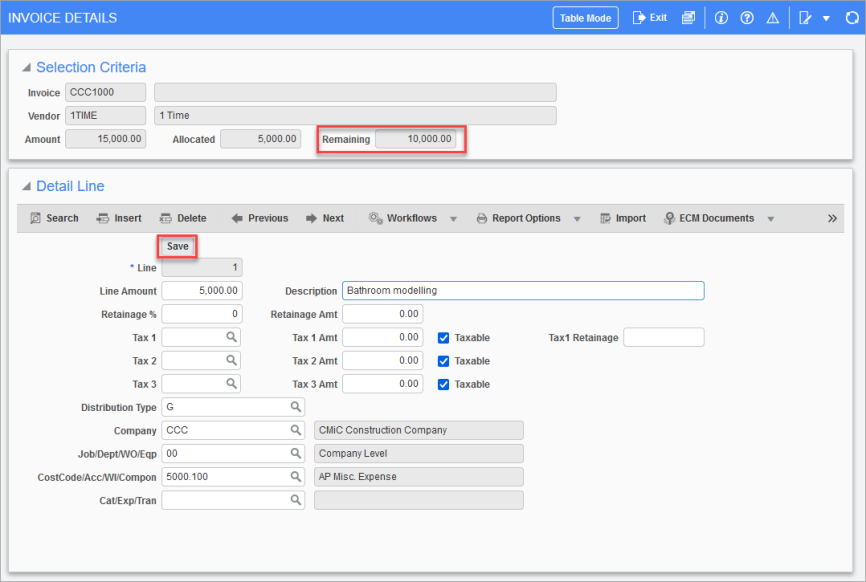The height and width of the screenshot is (582, 866).
Task: Open the Tax 1 lookup magnifier
Action: click(231, 338)
